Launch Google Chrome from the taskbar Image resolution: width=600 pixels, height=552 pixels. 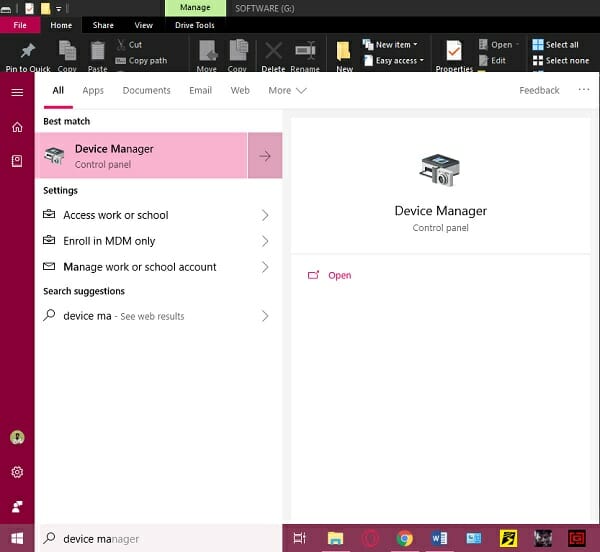point(404,538)
